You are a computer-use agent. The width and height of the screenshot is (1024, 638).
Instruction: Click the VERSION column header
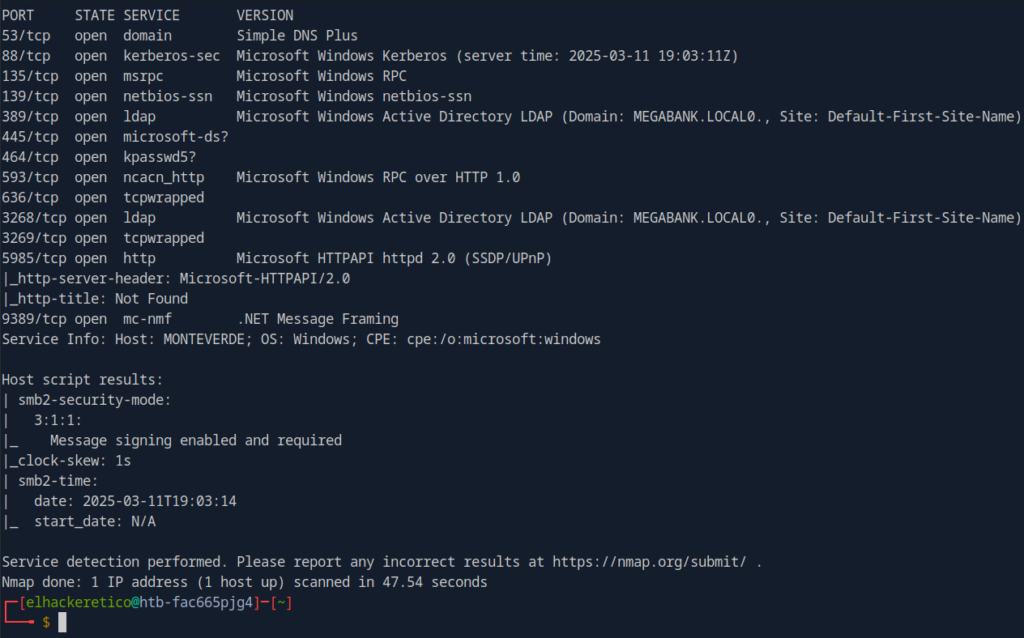(265, 15)
